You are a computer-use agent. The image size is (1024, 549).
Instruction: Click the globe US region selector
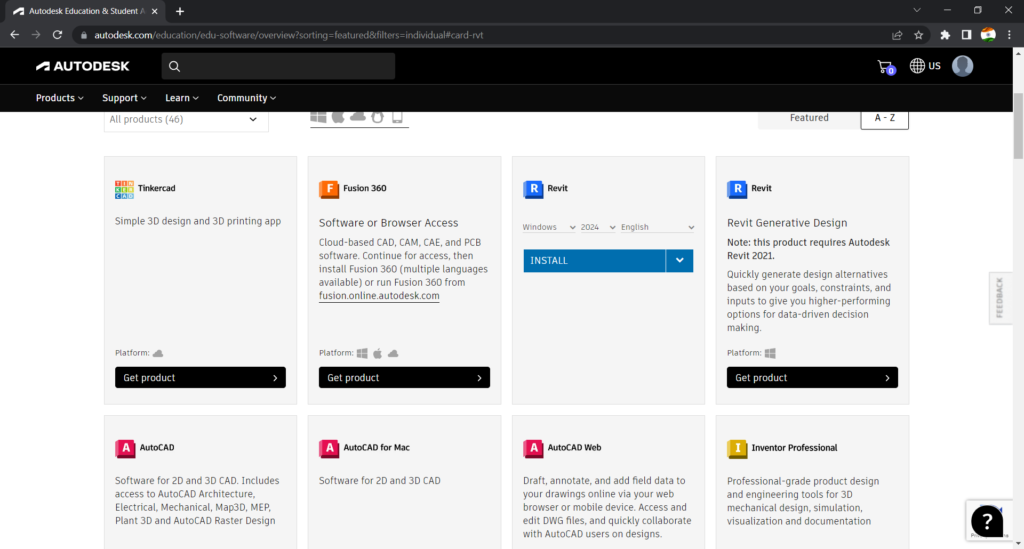[925, 66]
